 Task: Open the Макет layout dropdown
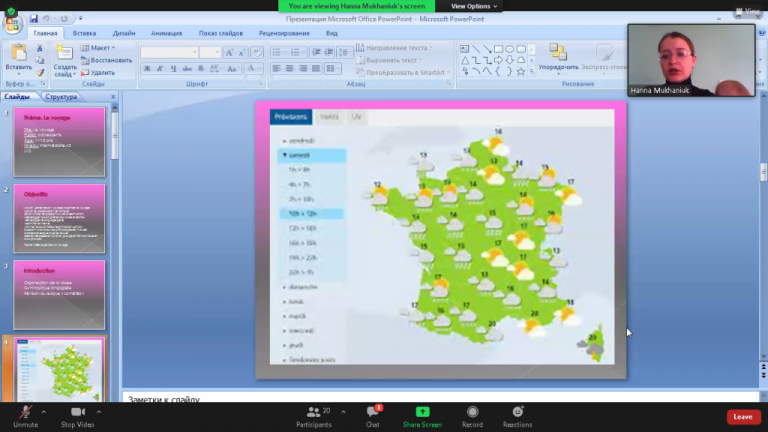pos(98,48)
